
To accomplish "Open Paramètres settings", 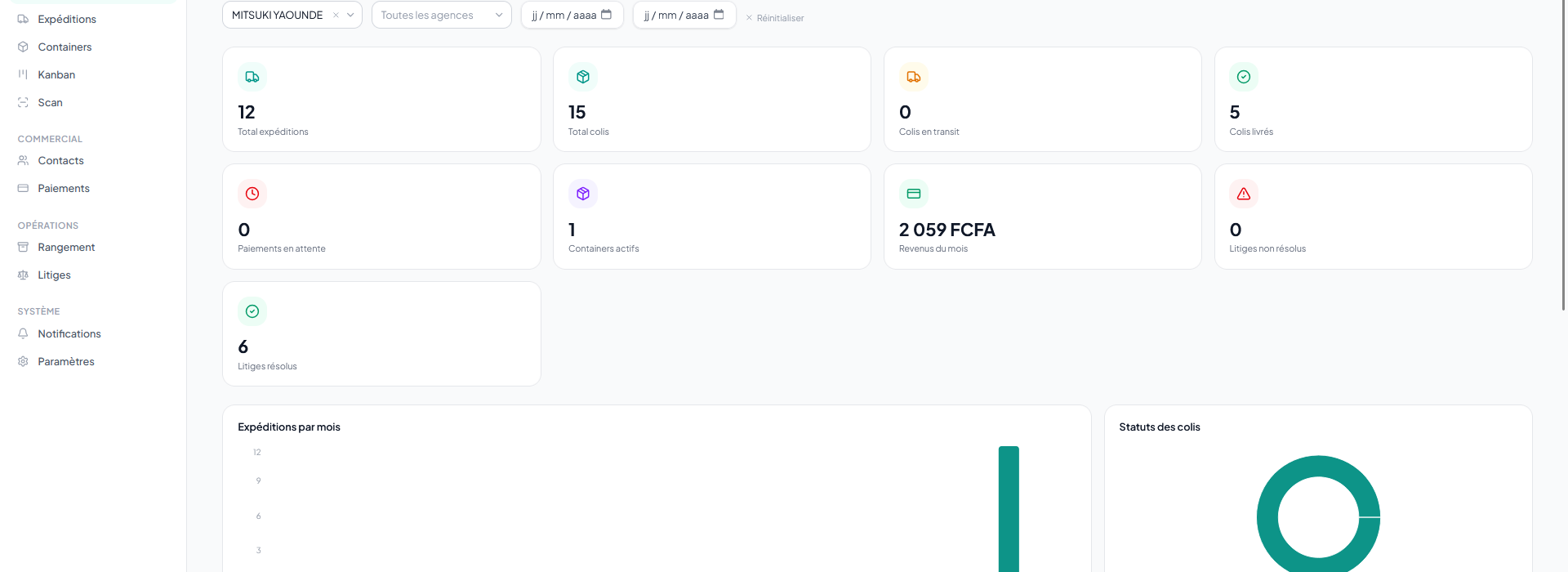I will pos(66,361).
